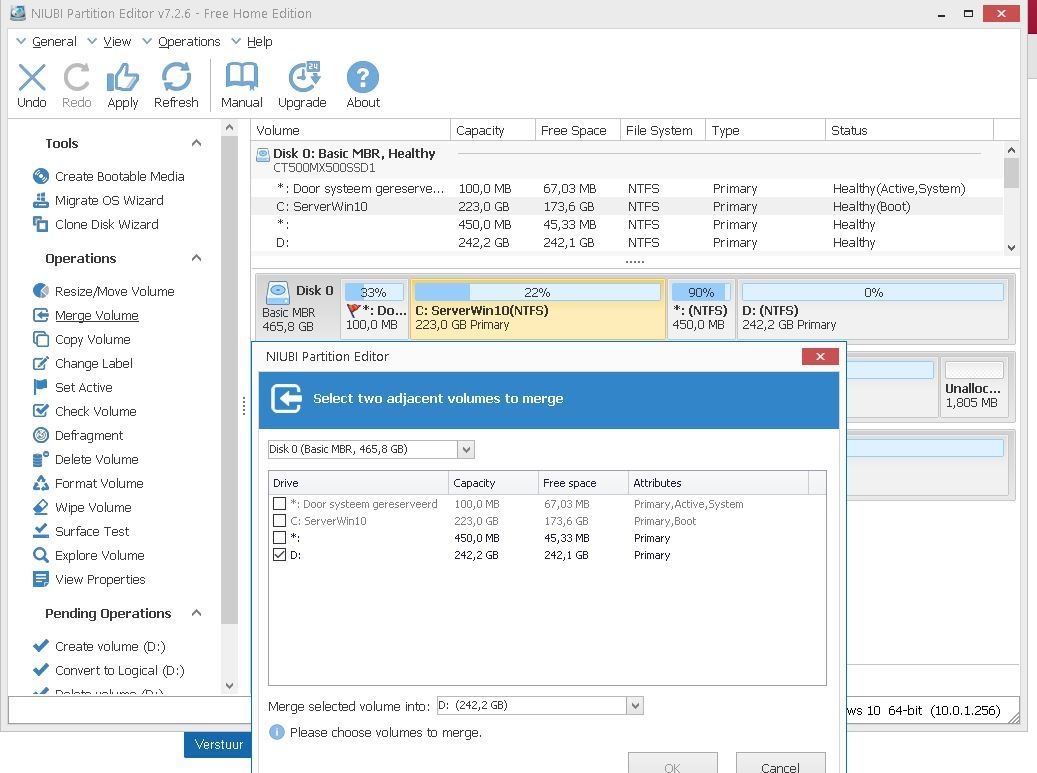
Task: Sort by Free Space column header
Action: (x=577, y=130)
